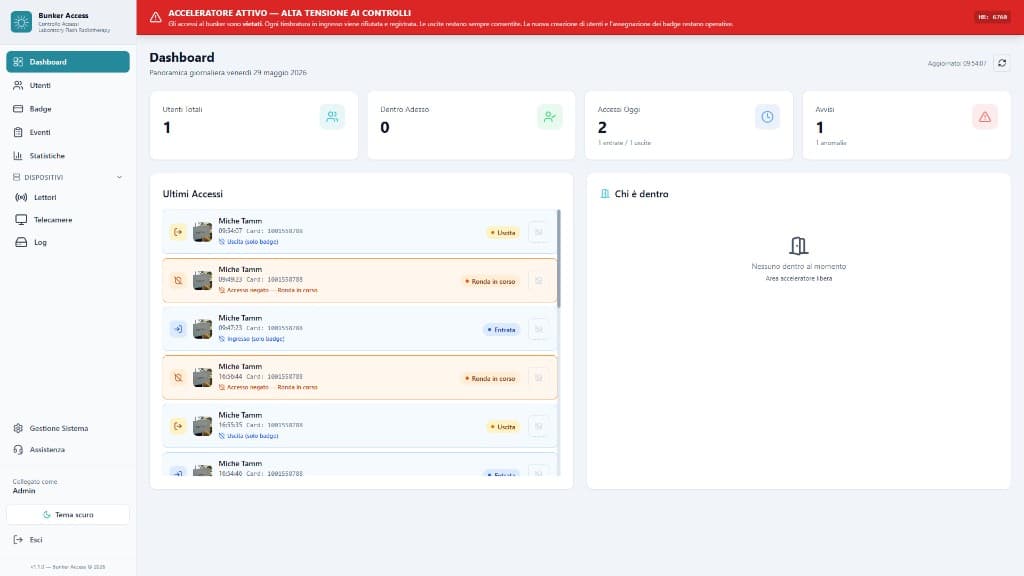Click the Ultimi Accessi list scrollbar
Screen dimensions: 1024x576
click(558, 259)
